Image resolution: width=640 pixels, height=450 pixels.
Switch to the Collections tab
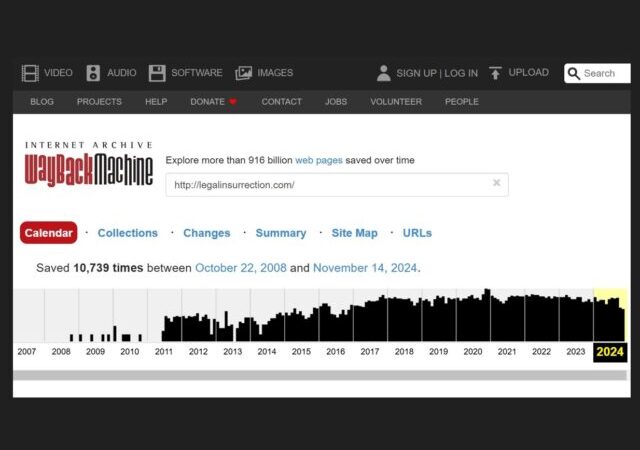tap(127, 233)
